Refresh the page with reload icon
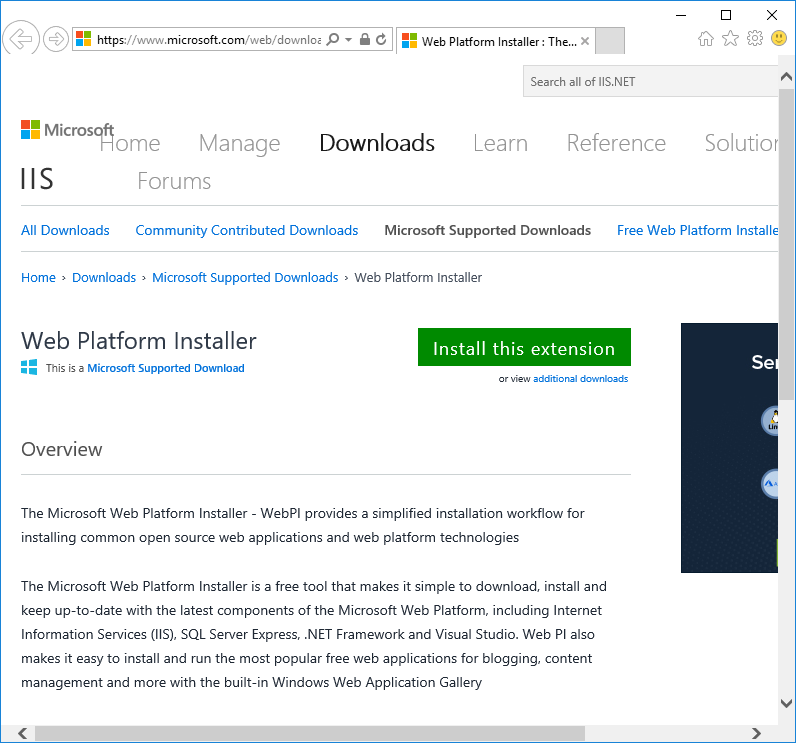Image resolution: width=796 pixels, height=743 pixels. pyautogui.click(x=381, y=39)
